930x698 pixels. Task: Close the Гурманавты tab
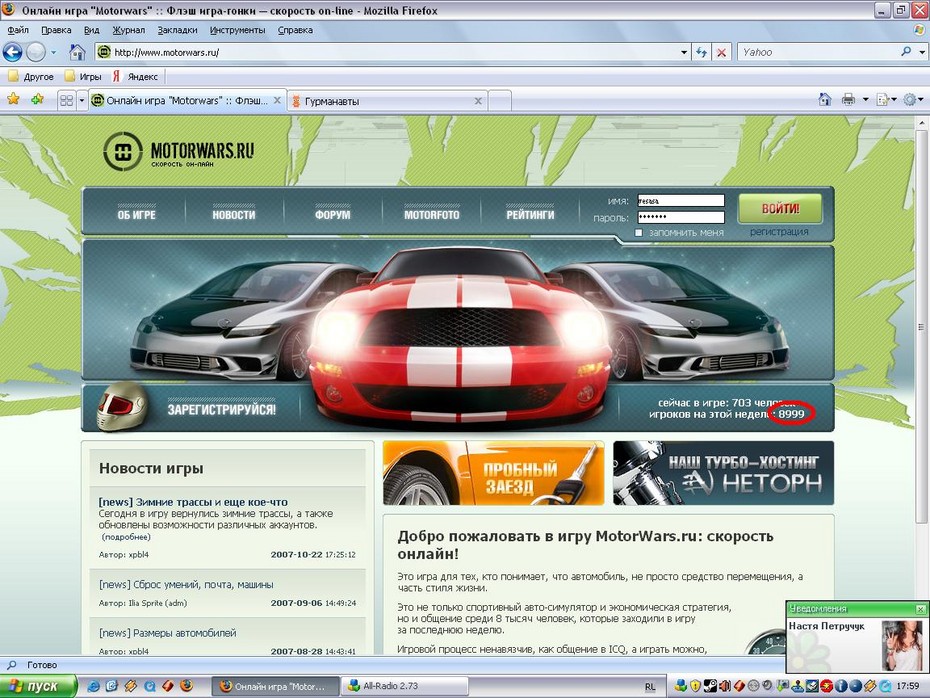point(478,101)
